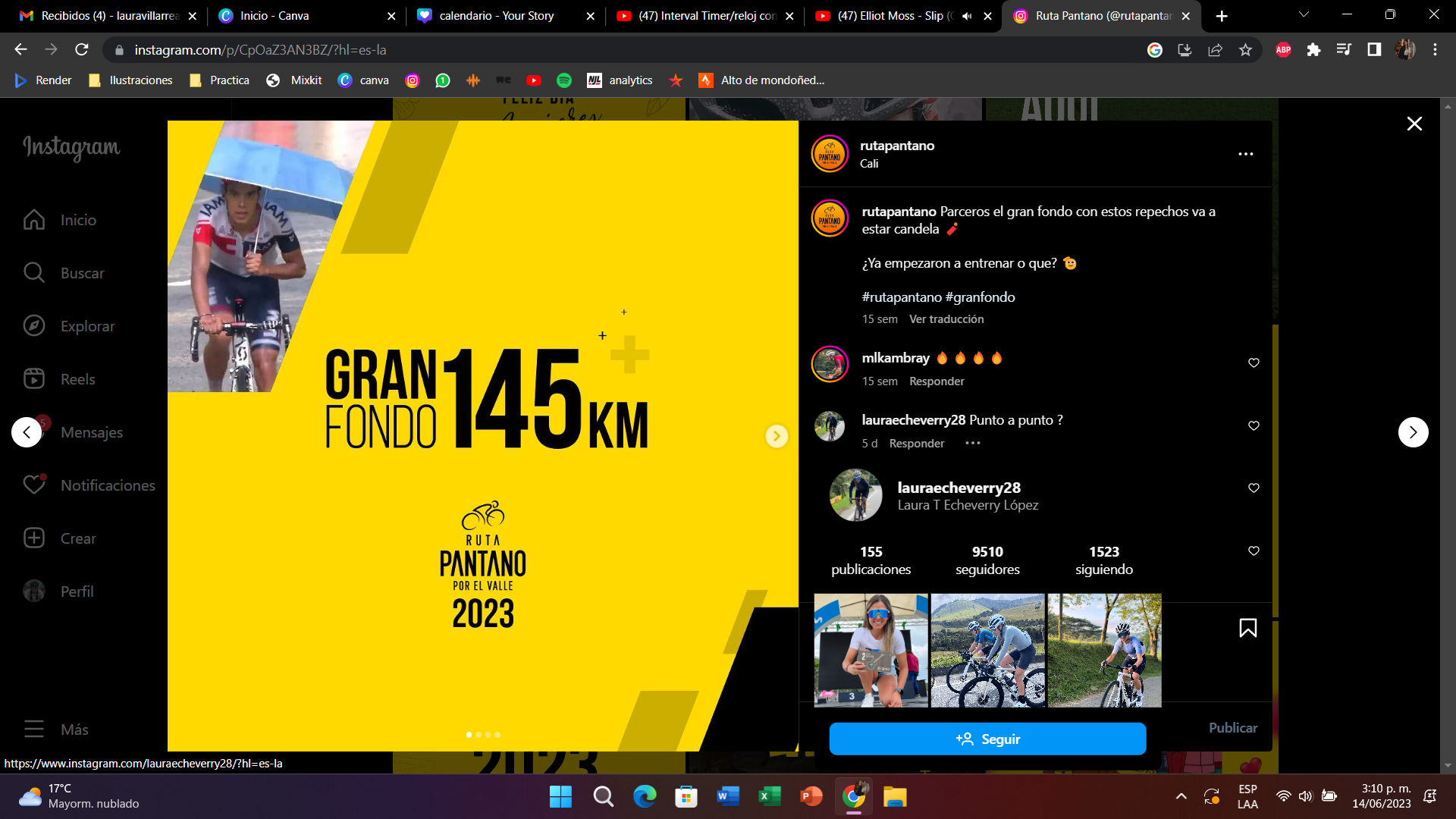The width and height of the screenshot is (1456, 819).
Task: Like mlkambray's fire emoji comment
Action: pos(1254,362)
